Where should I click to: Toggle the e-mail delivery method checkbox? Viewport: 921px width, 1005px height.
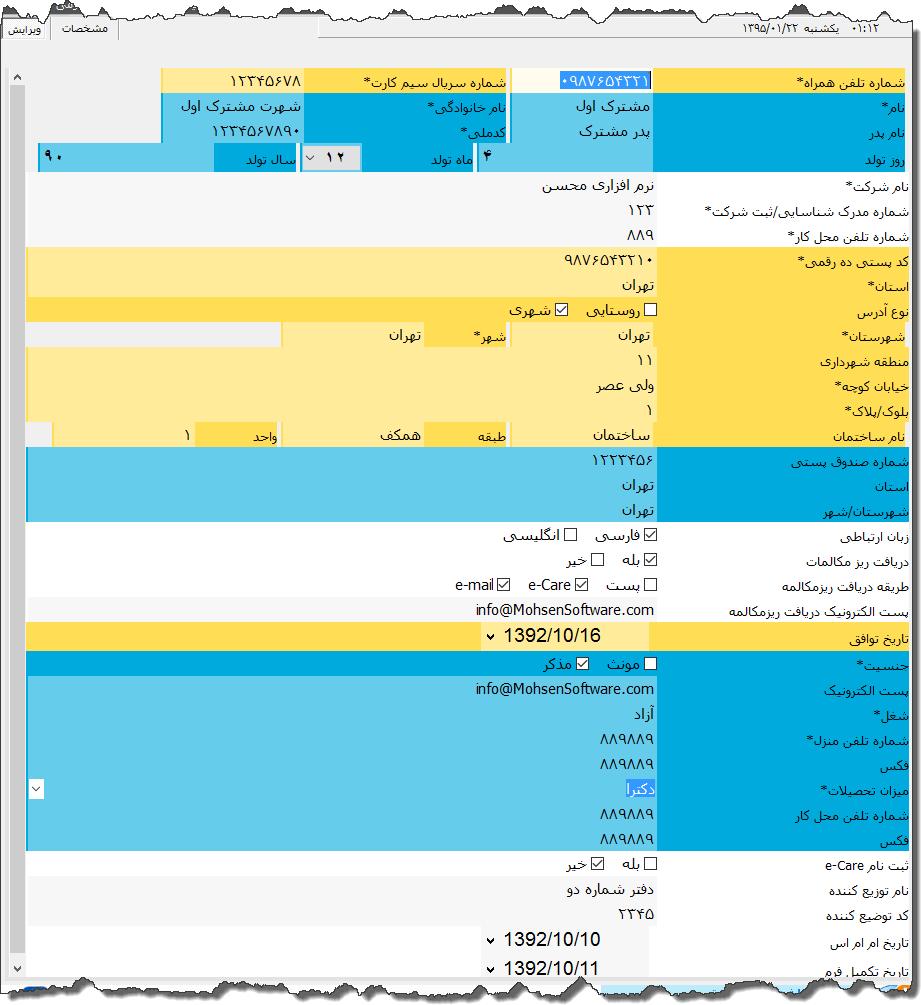[x=503, y=585]
